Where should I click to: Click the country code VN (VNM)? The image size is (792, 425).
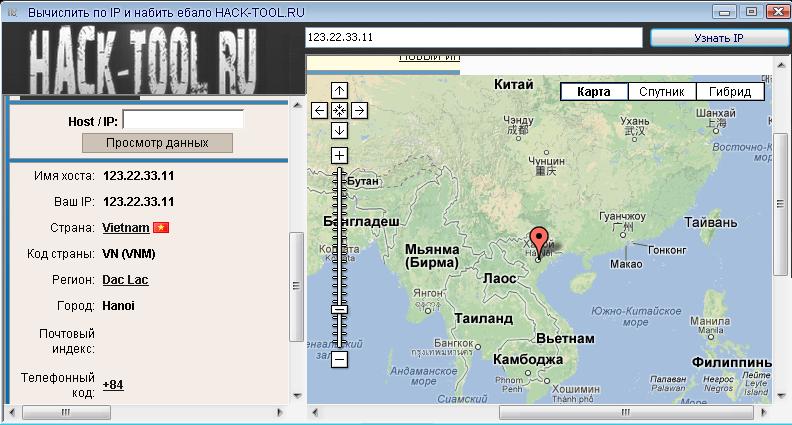click(x=129, y=254)
